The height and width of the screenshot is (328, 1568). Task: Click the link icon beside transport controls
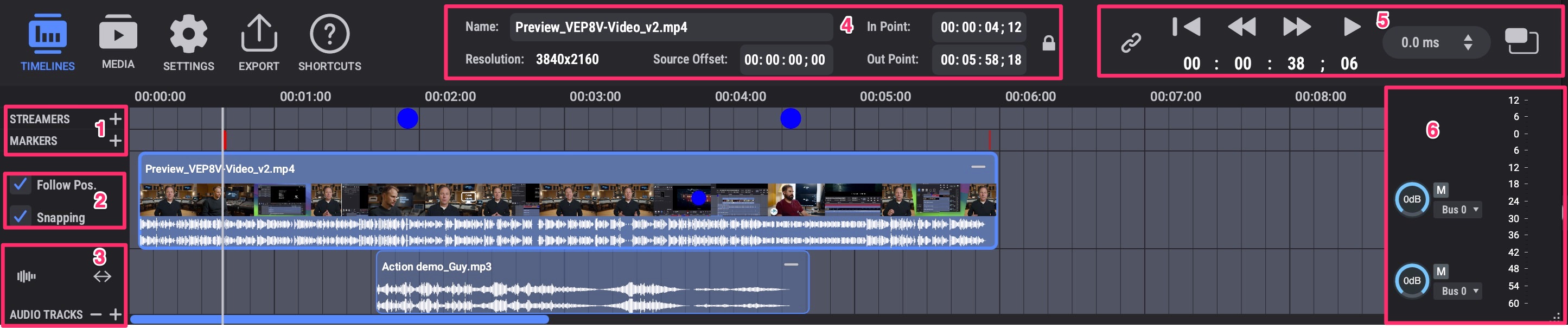[x=1130, y=43]
